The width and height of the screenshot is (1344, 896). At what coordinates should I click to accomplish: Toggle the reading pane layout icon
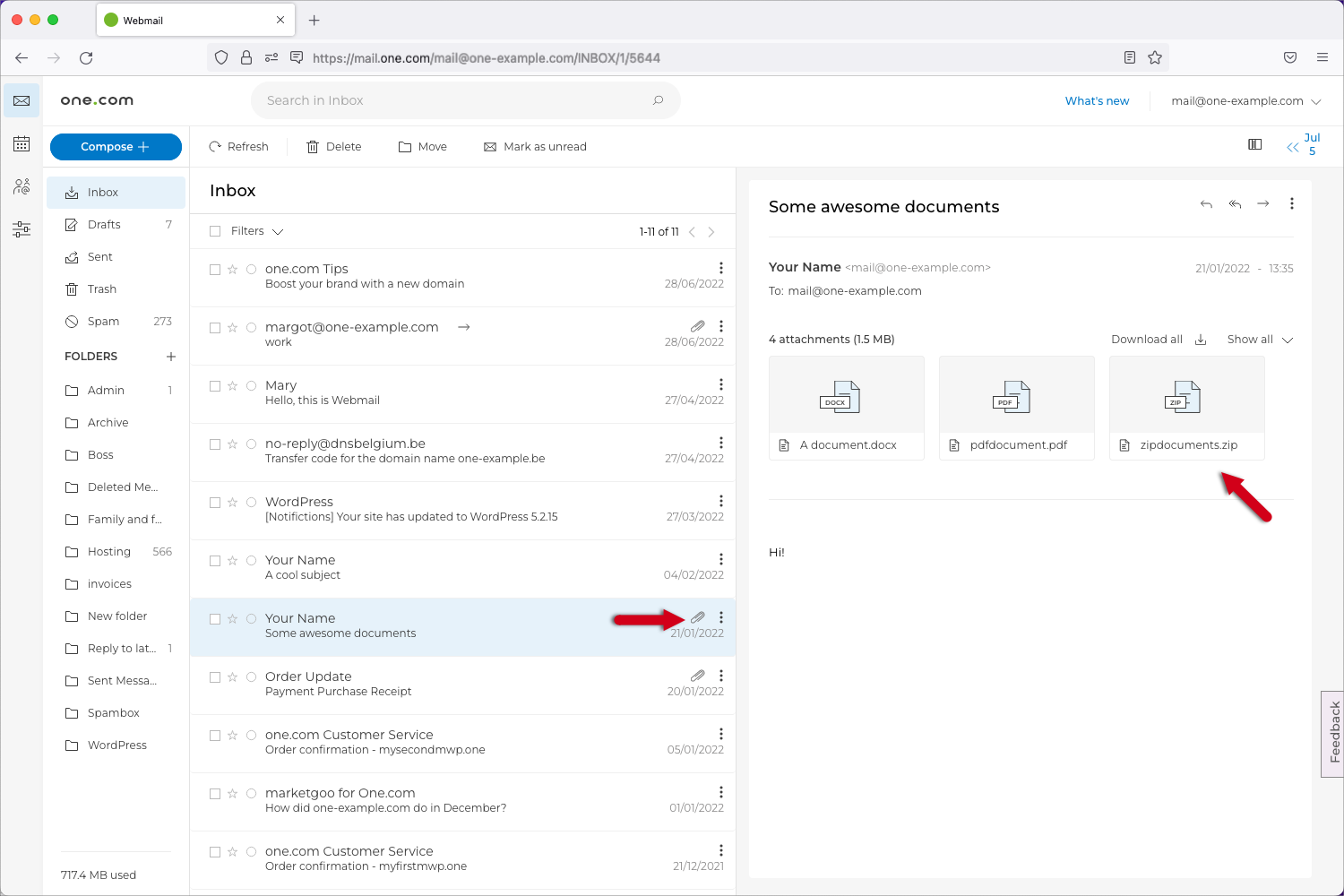[x=1254, y=145]
